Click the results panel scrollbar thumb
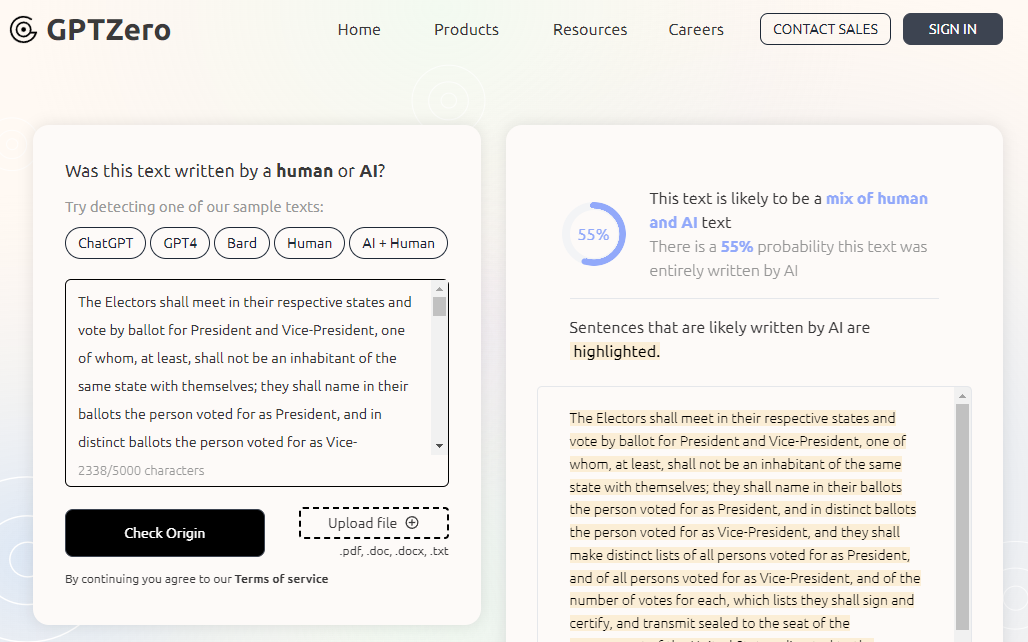 click(x=962, y=517)
